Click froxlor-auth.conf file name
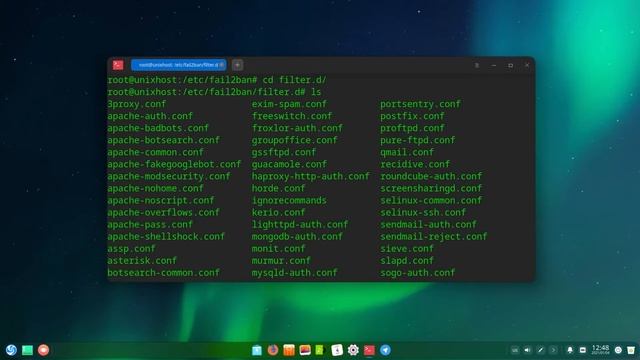640x360 pixels. tap(297, 128)
